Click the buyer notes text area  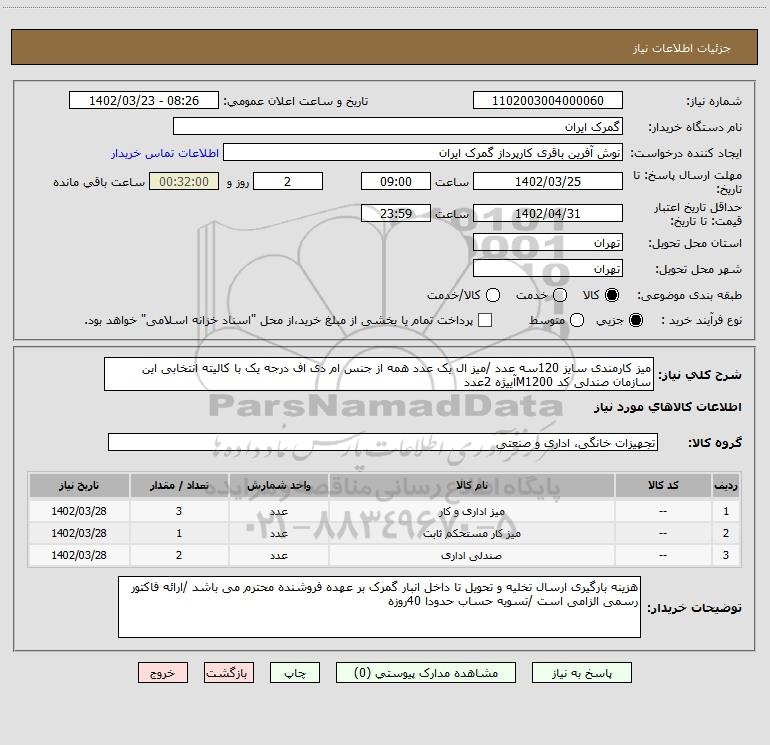[x=379, y=607]
